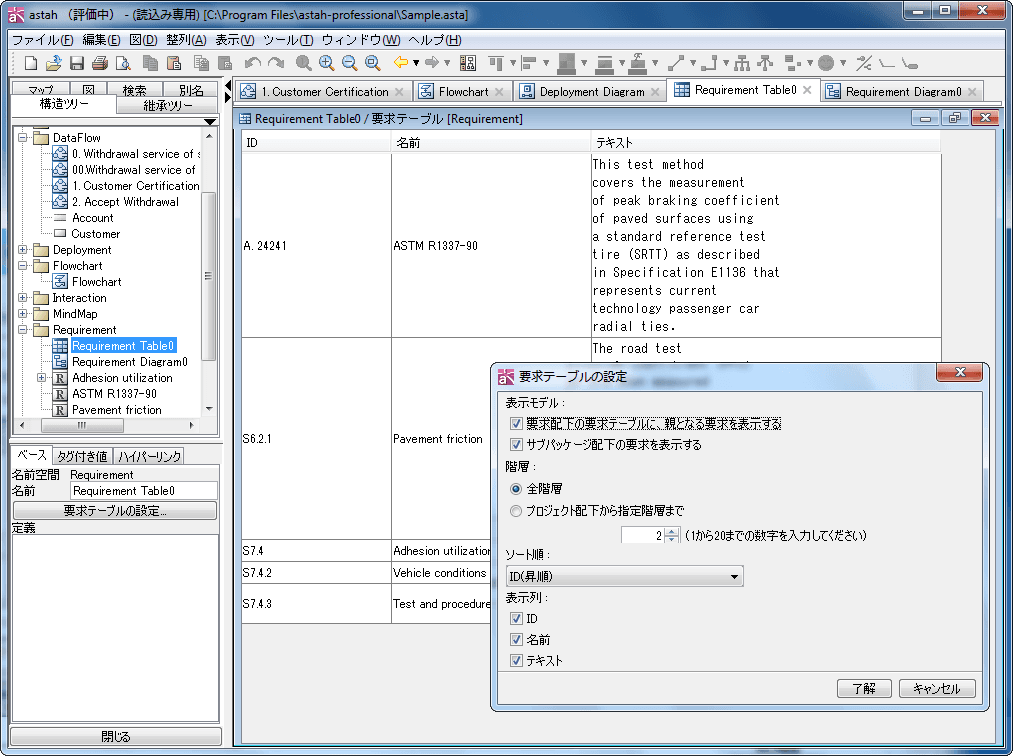Collapse the Requirement folder node

(23, 330)
